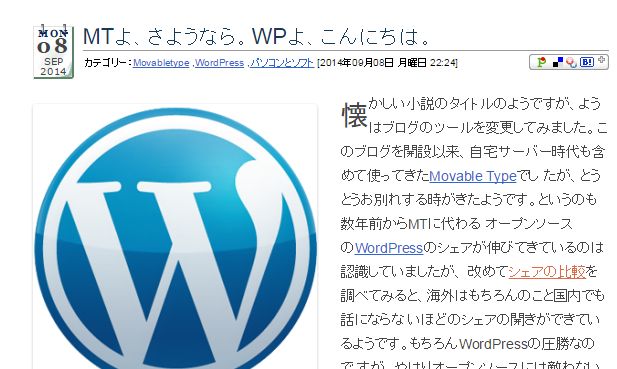Image resolution: width=617 pixels, height=369 pixels.
Task: Click the MON 08 SEP 2014 calendar date icon
Action: pyautogui.click(x=54, y=52)
